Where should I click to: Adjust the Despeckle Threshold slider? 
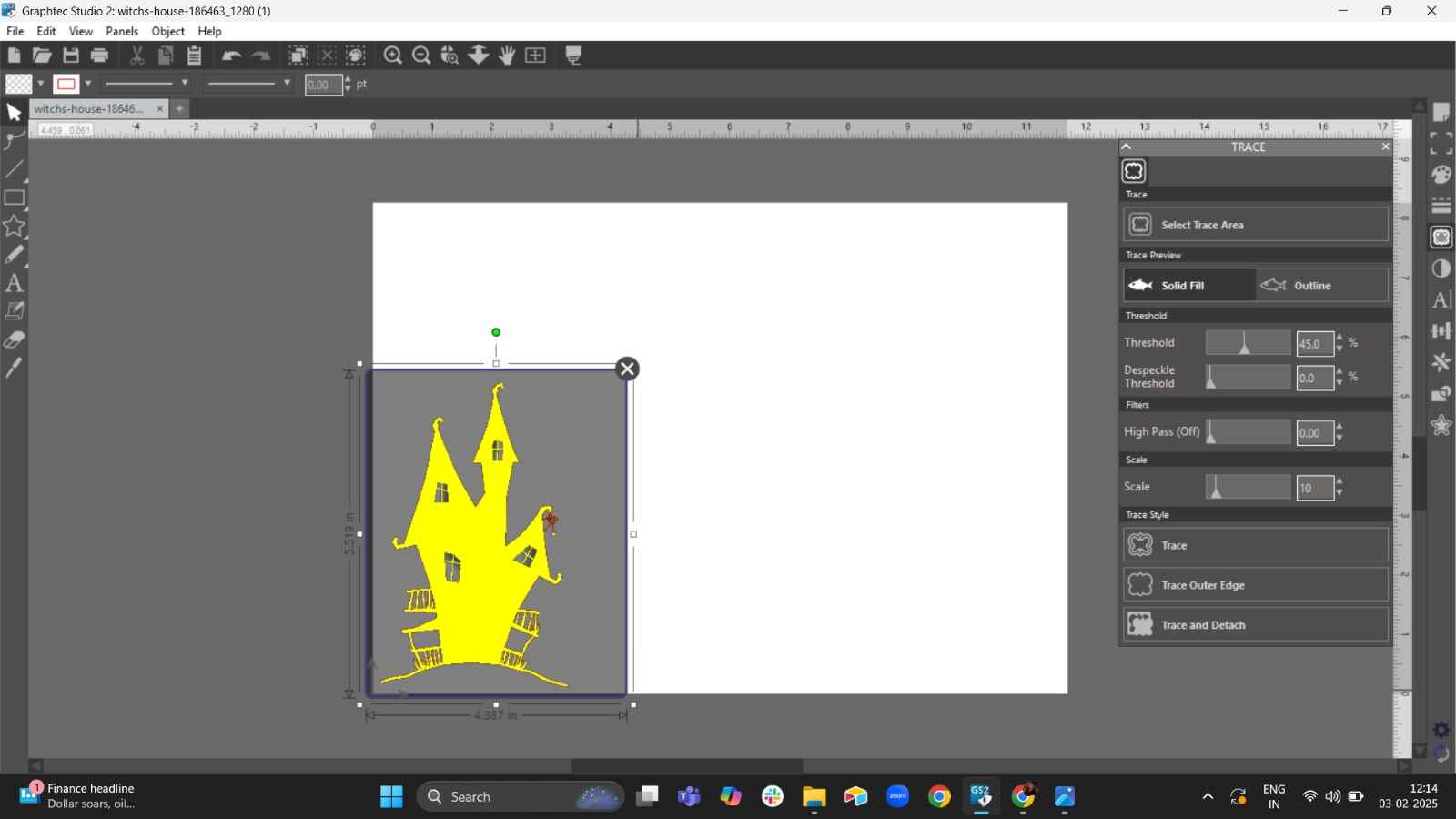(1248, 378)
